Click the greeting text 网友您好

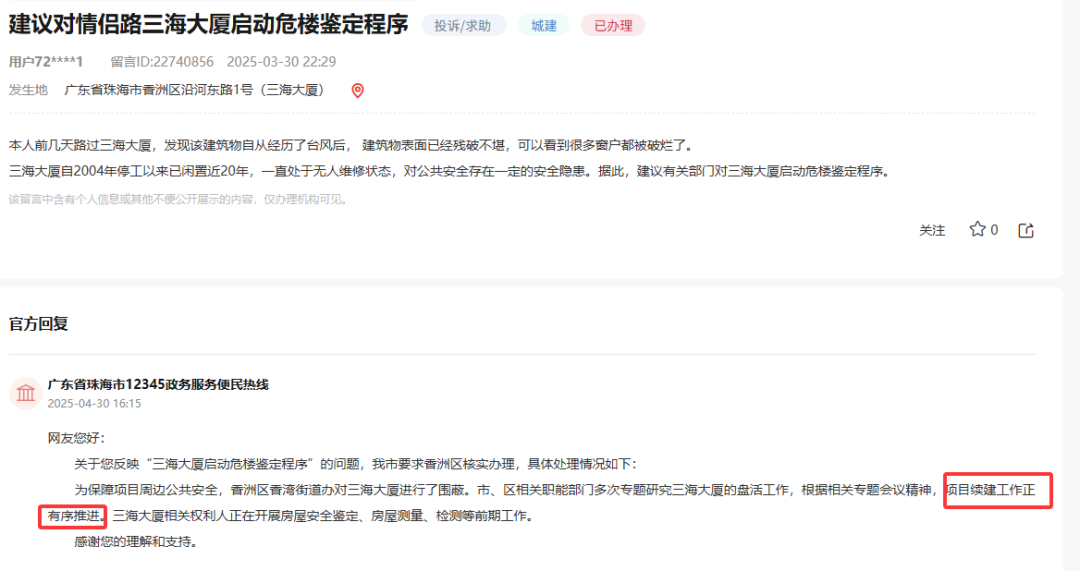coord(76,438)
